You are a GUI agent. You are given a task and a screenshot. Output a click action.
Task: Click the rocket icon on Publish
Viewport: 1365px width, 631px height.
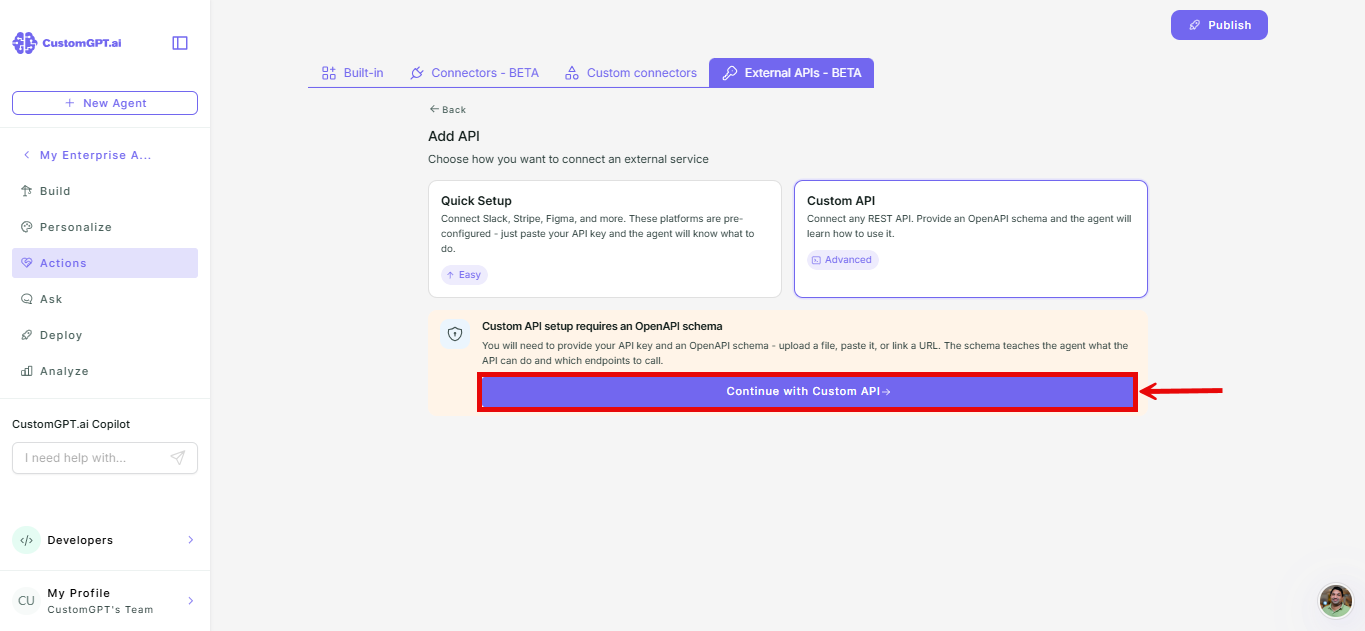1194,25
